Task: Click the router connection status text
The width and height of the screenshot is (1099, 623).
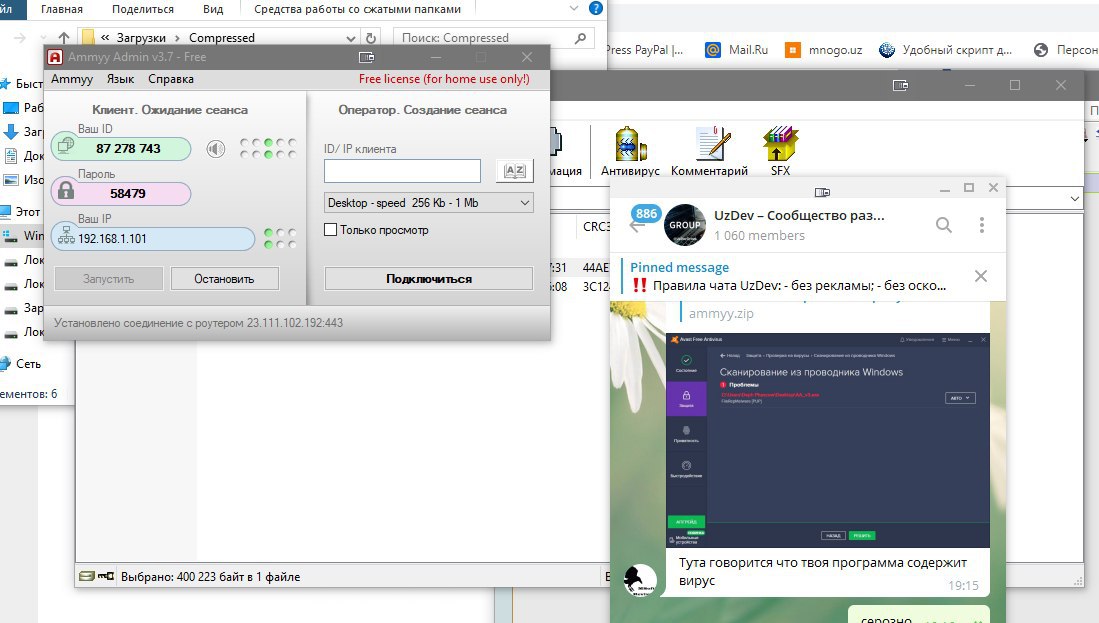Action: coord(198,323)
